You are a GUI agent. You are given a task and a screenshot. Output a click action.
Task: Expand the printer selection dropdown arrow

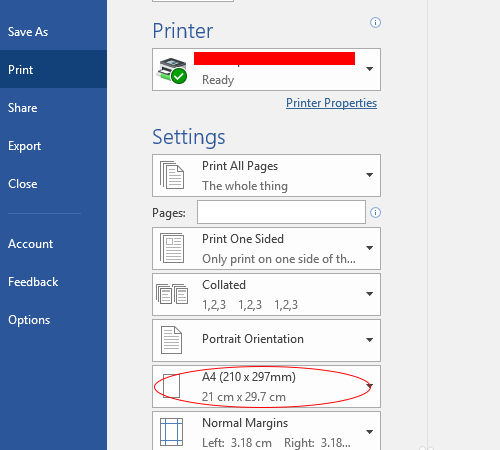point(369,69)
